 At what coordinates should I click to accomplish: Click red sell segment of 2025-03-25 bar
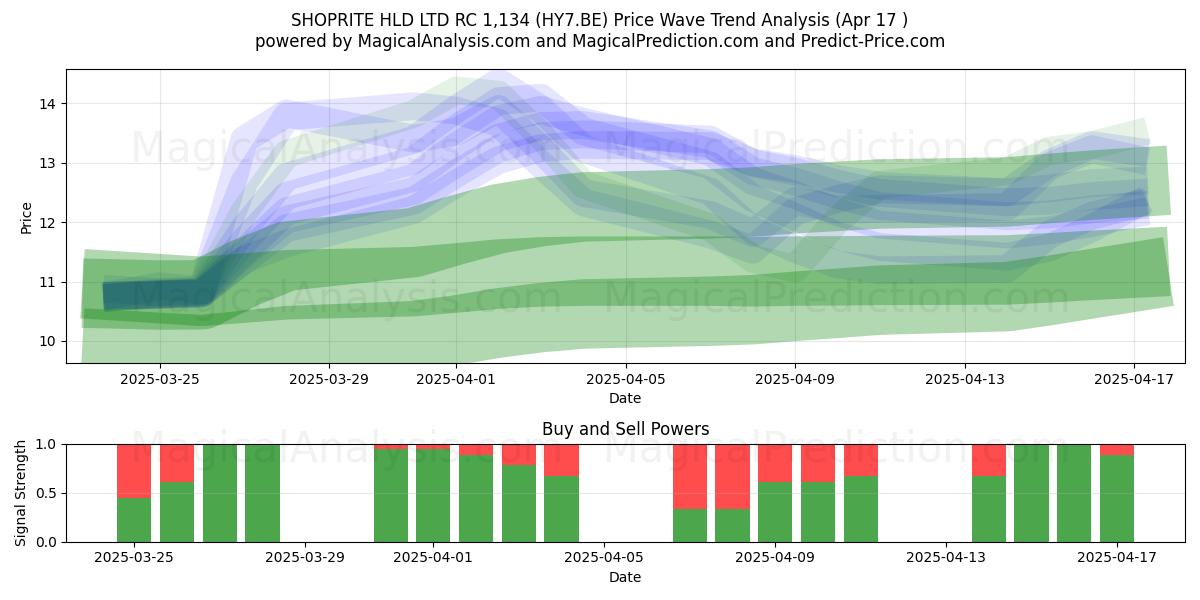click(134, 471)
